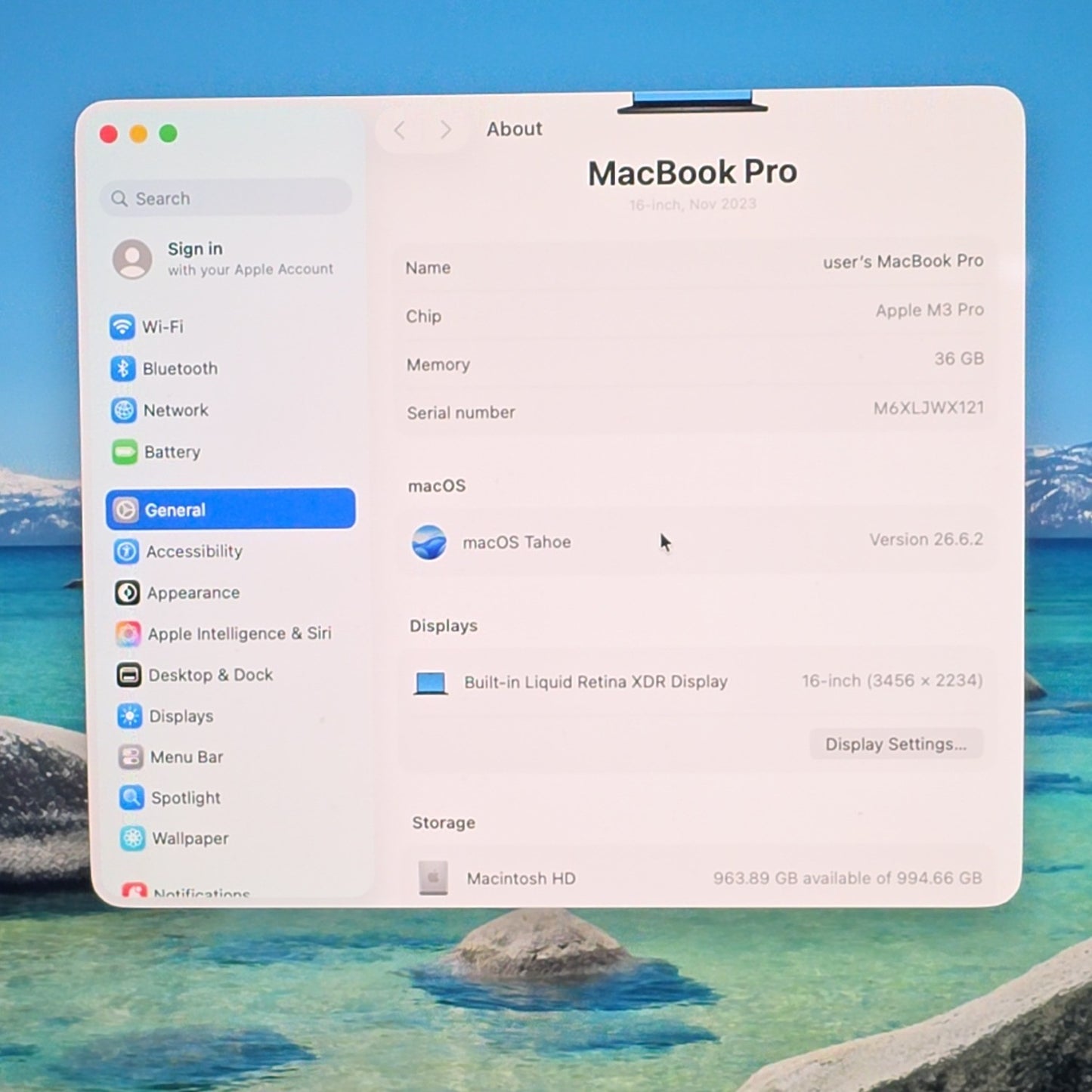The height and width of the screenshot is (1092, 1092).
Task: Open Appearance icon in sidebar
Action: (x=127, y=593)
